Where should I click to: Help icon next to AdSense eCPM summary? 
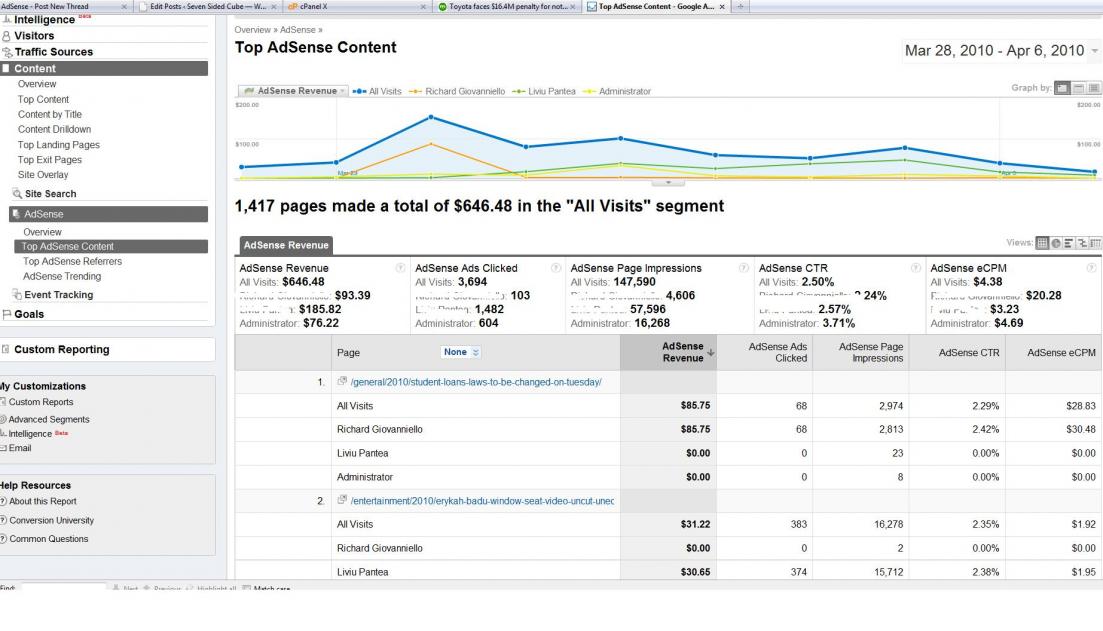(1091, 267)
